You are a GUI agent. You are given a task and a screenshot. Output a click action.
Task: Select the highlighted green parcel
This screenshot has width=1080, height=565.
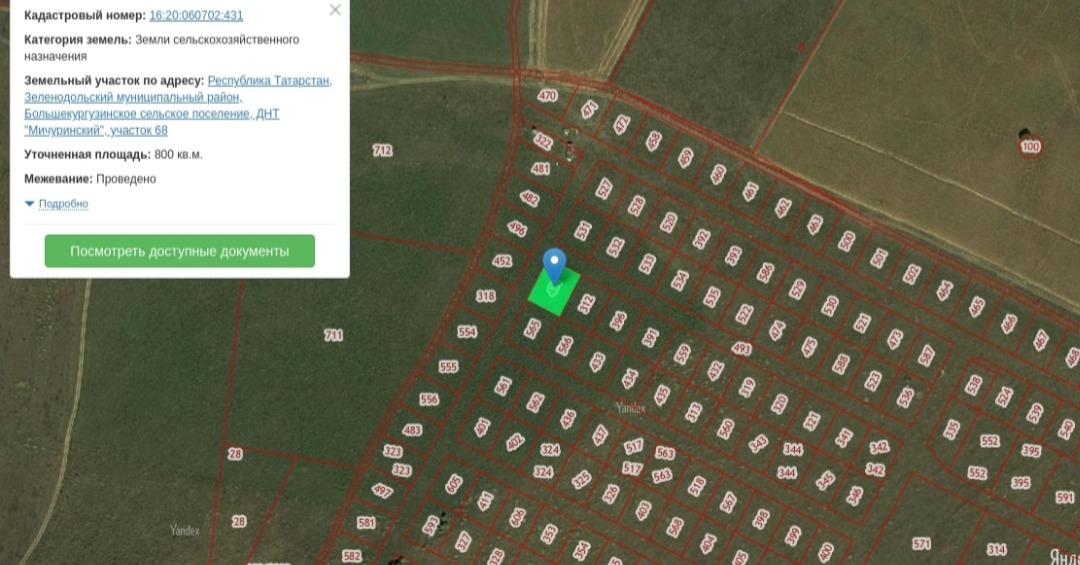[x=554, y=291]
